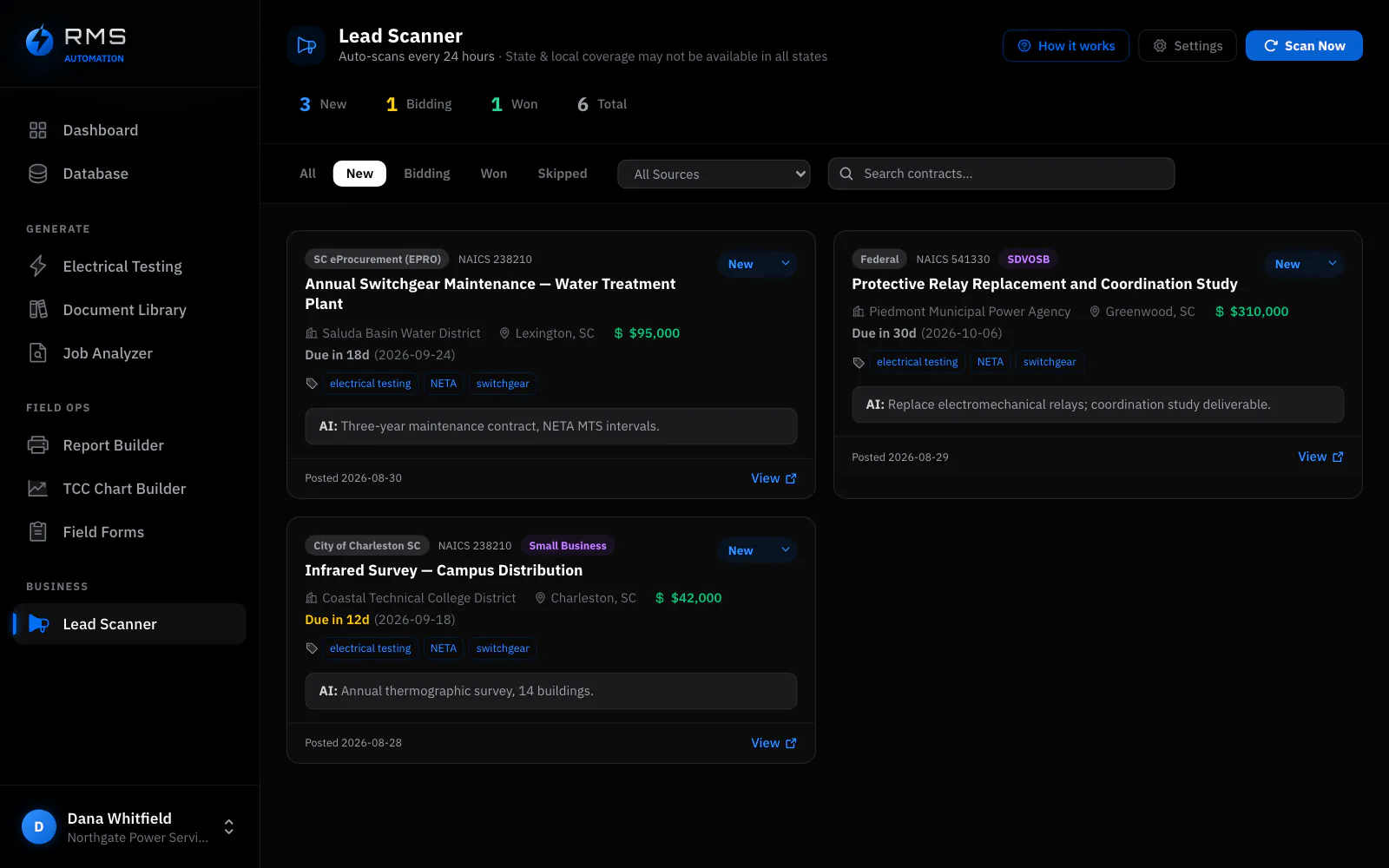This screenshot has width=1389, height=868.
Task: Select the All filter tab
Action: 307,174
